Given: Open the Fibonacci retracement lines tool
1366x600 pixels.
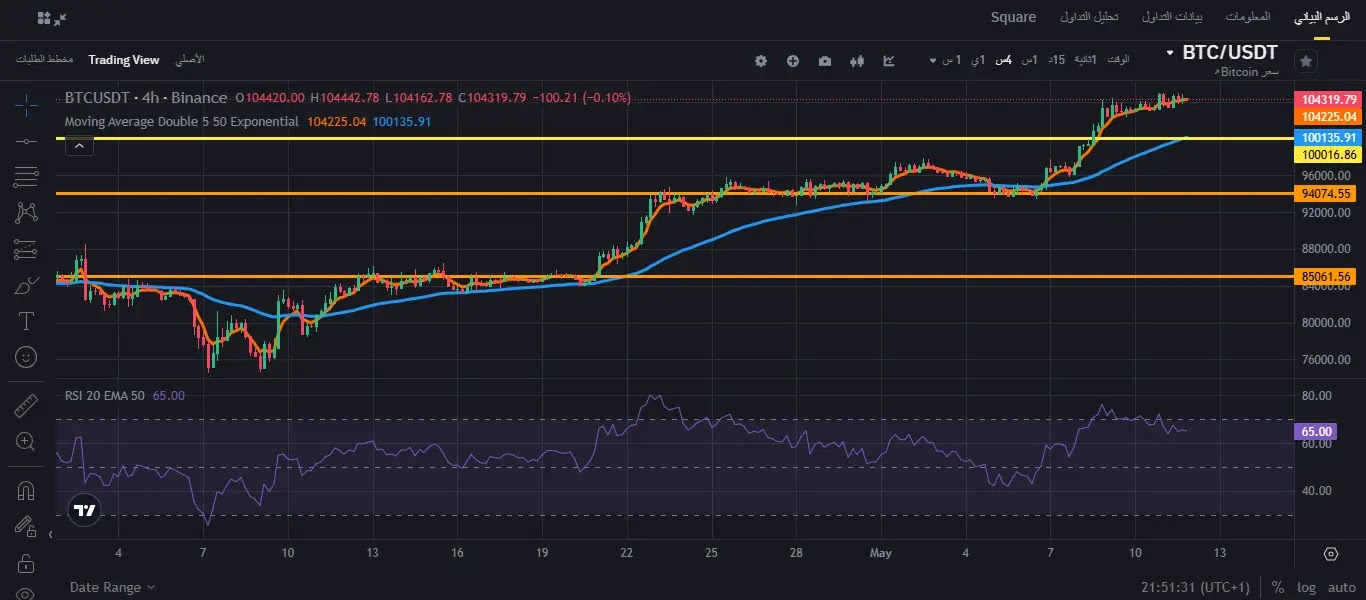Looking at the screenshot, I should [26, 178].
